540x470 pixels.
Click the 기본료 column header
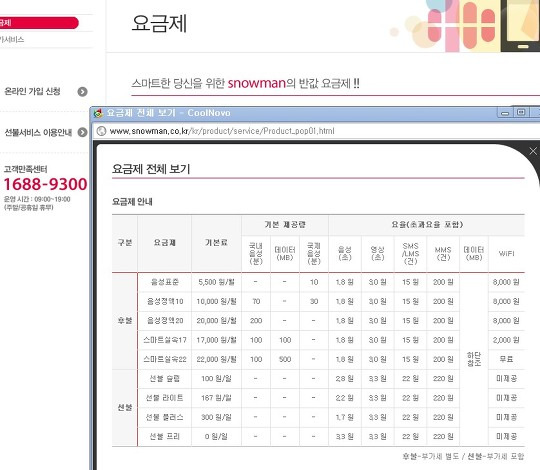coord(216,243)
